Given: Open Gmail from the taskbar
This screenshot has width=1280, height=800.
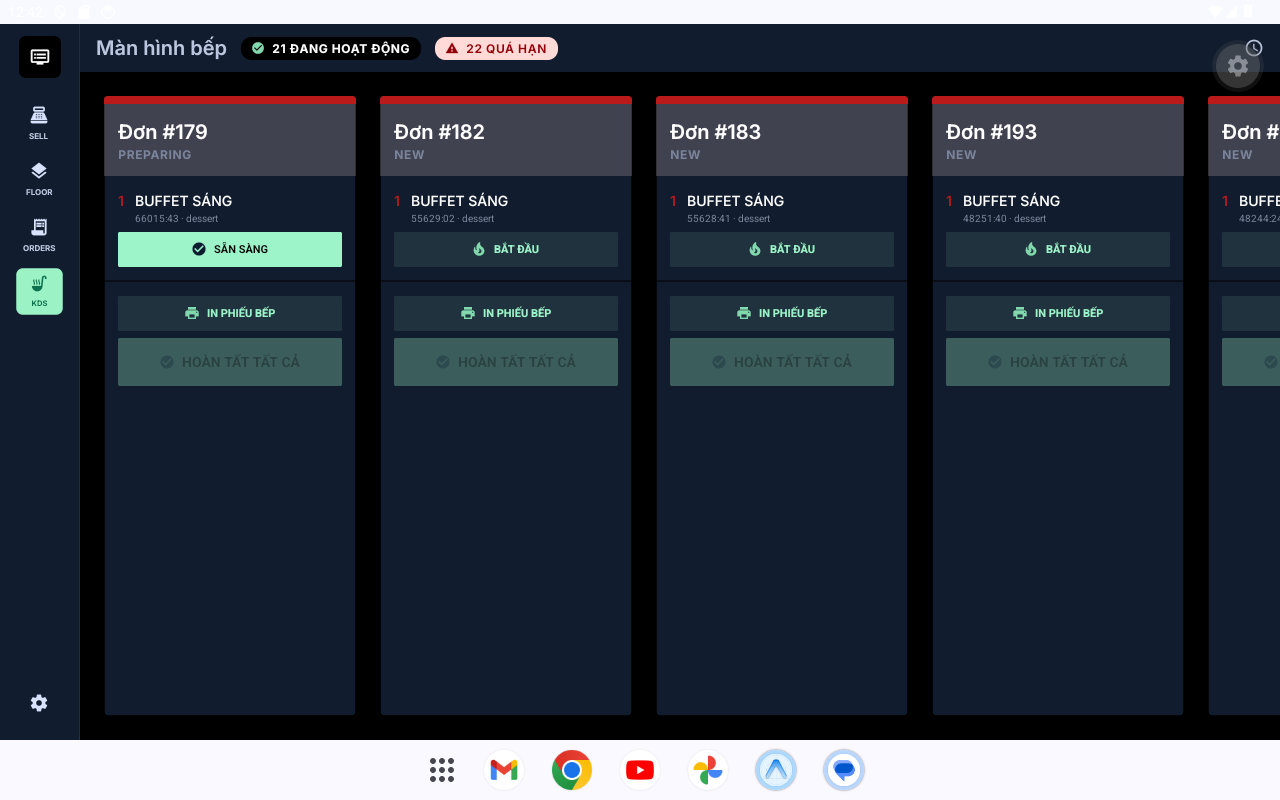Looking at the screenshot, I should [x=504, y=770].
